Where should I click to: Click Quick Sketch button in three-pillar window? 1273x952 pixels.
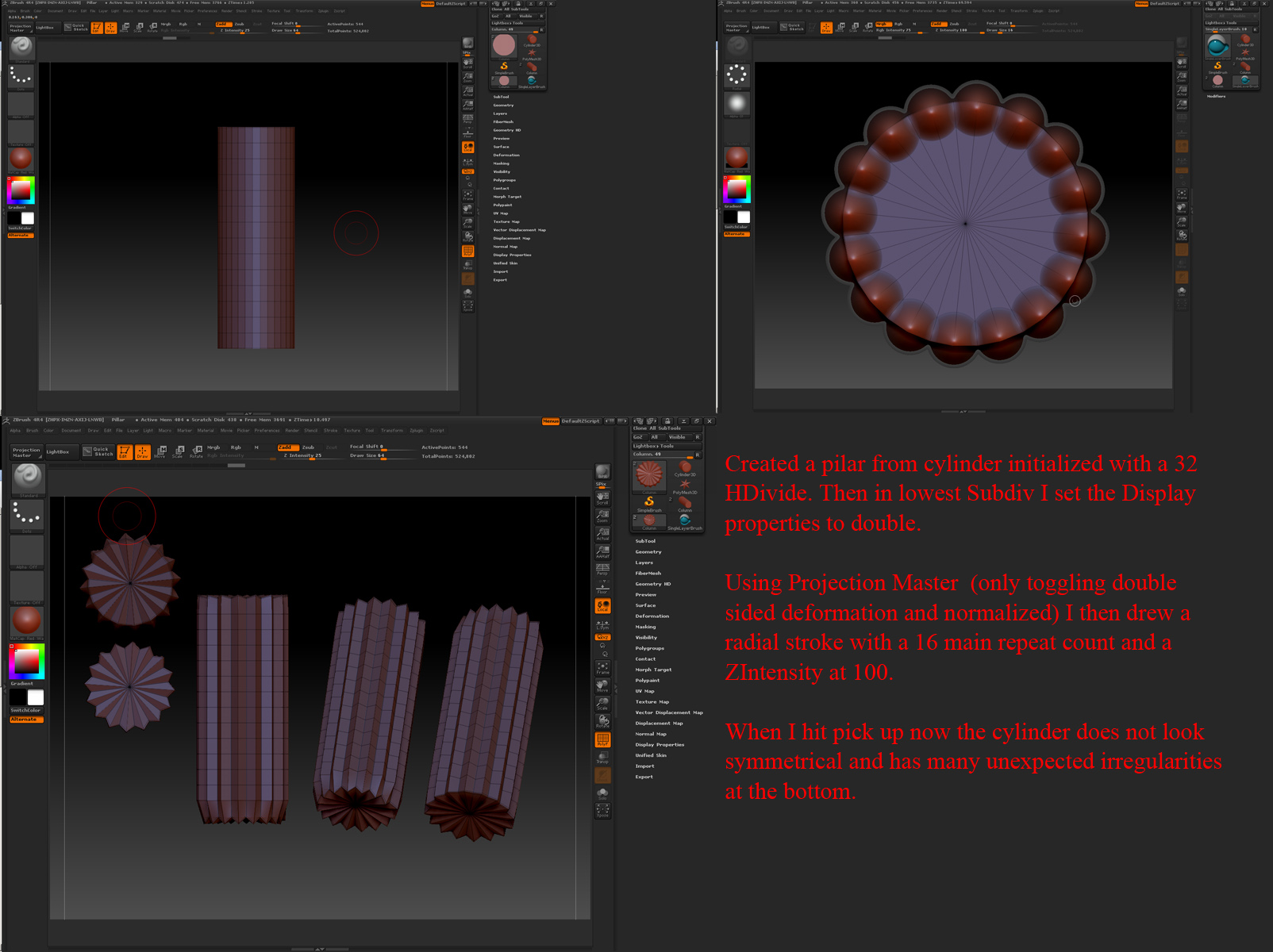99,452
